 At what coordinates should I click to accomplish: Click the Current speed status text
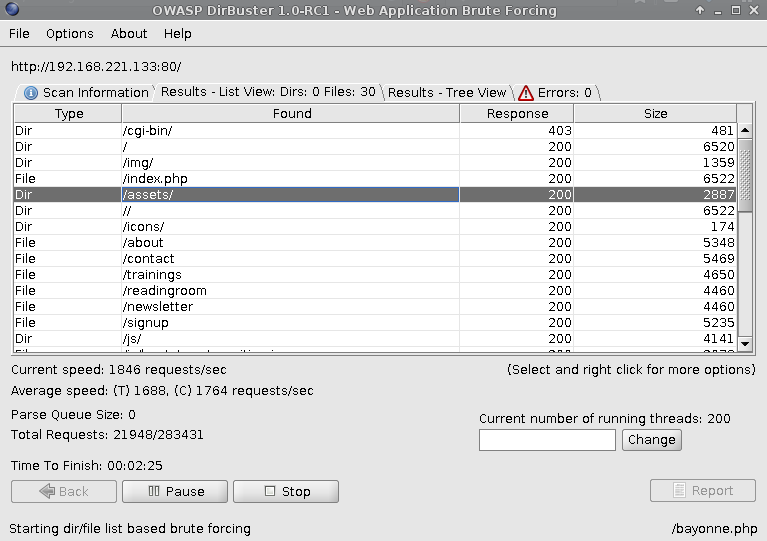point(119,370)
